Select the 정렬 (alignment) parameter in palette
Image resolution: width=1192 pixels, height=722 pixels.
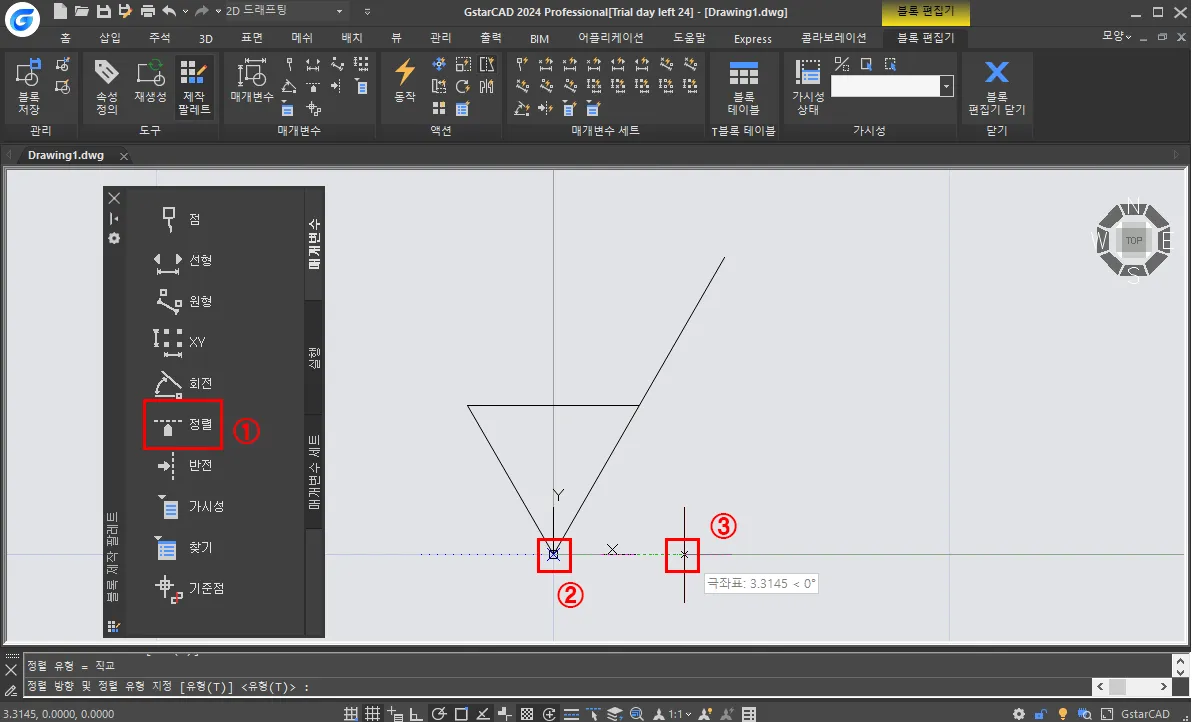[182, 424]
